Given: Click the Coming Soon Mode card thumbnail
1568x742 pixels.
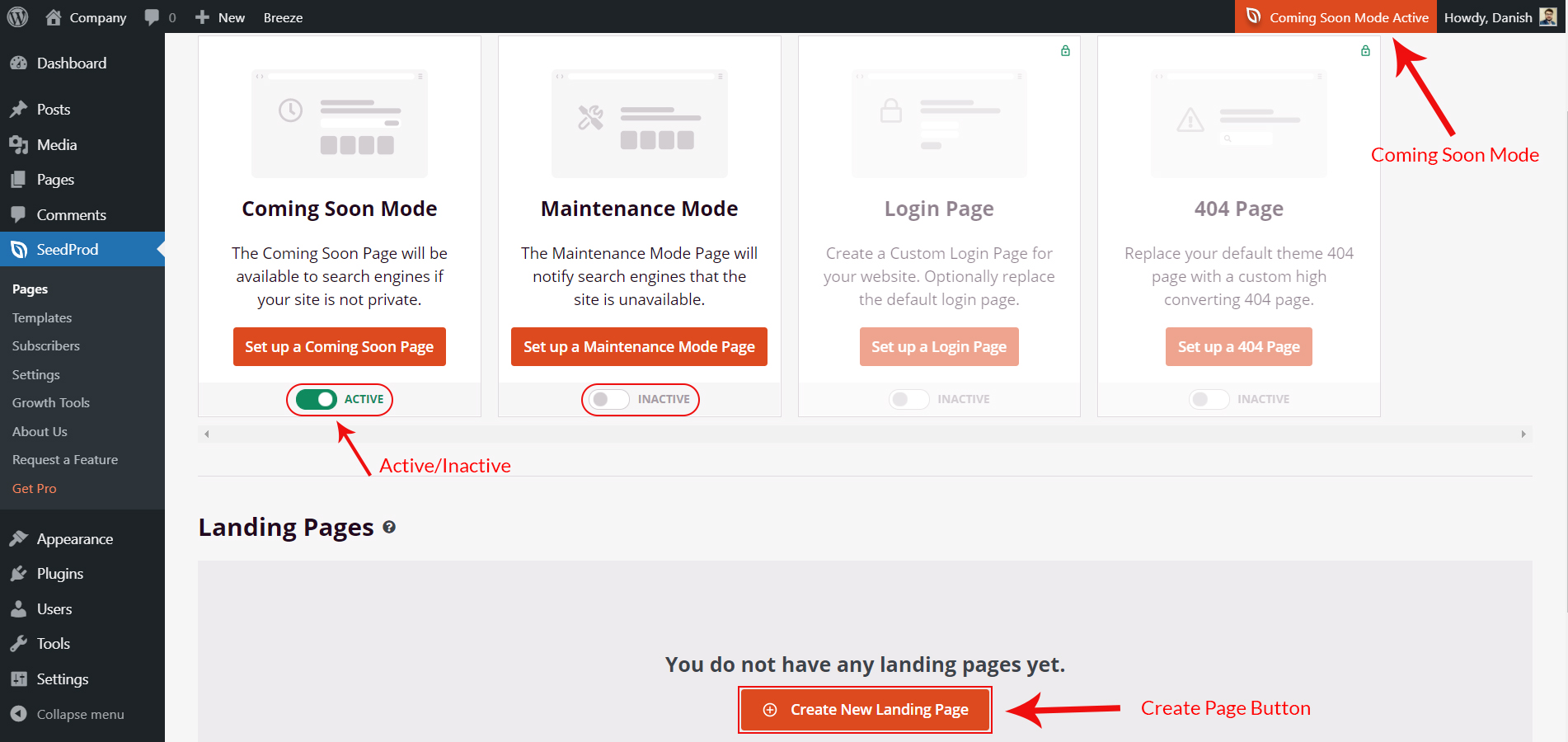Looking at the screenshot, I should 340,124.
